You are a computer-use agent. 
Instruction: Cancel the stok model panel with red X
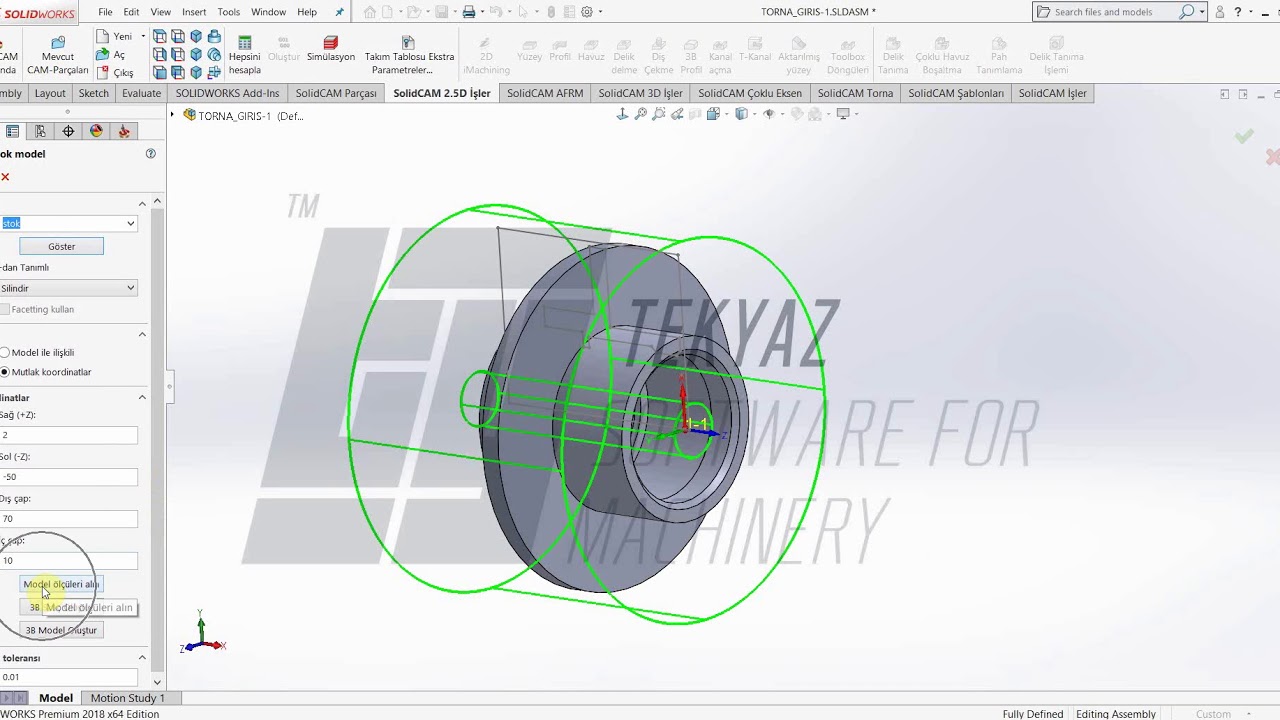(5, 177)
